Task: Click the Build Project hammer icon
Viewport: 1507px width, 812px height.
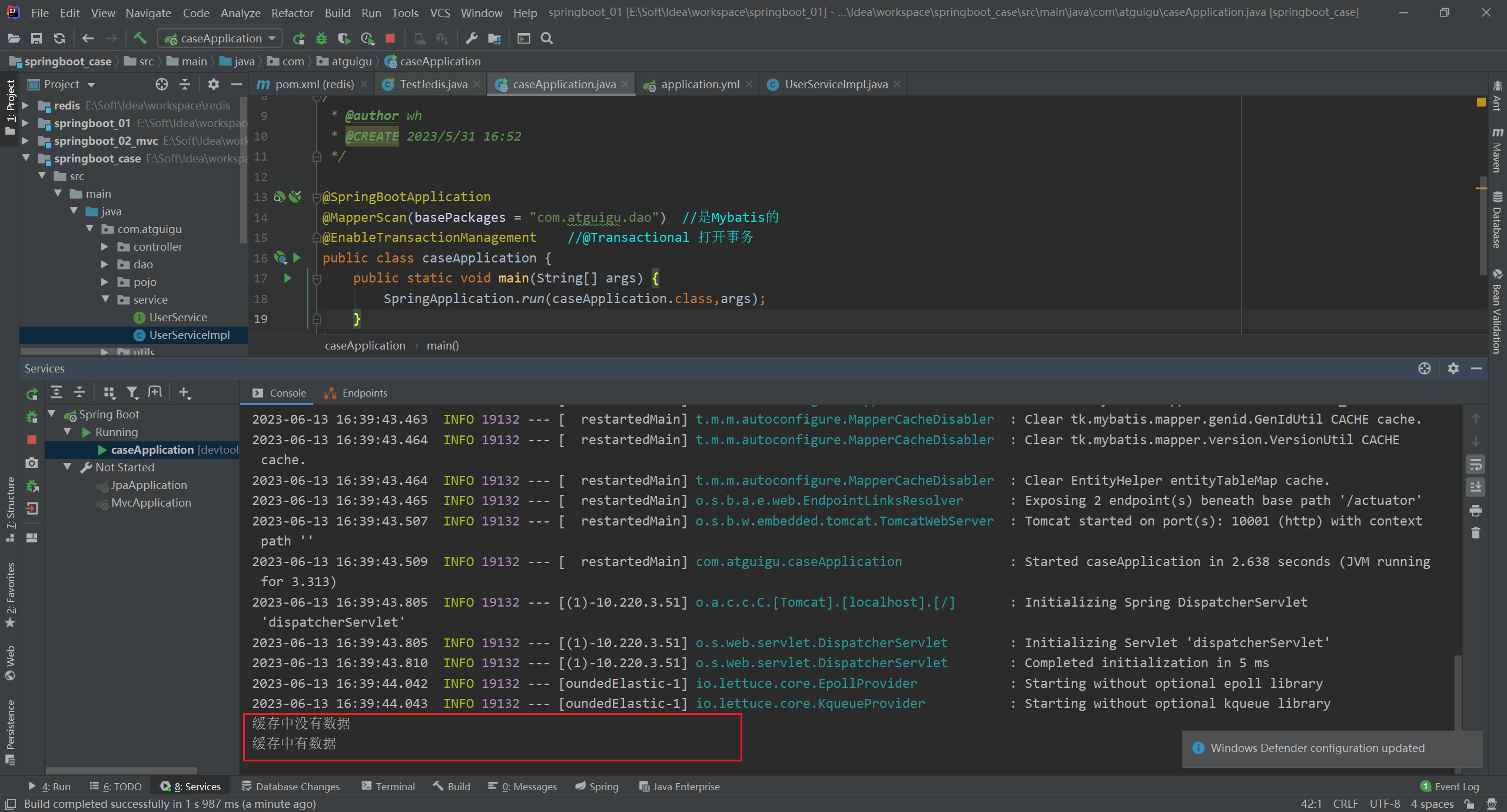Action: (140, 38)
